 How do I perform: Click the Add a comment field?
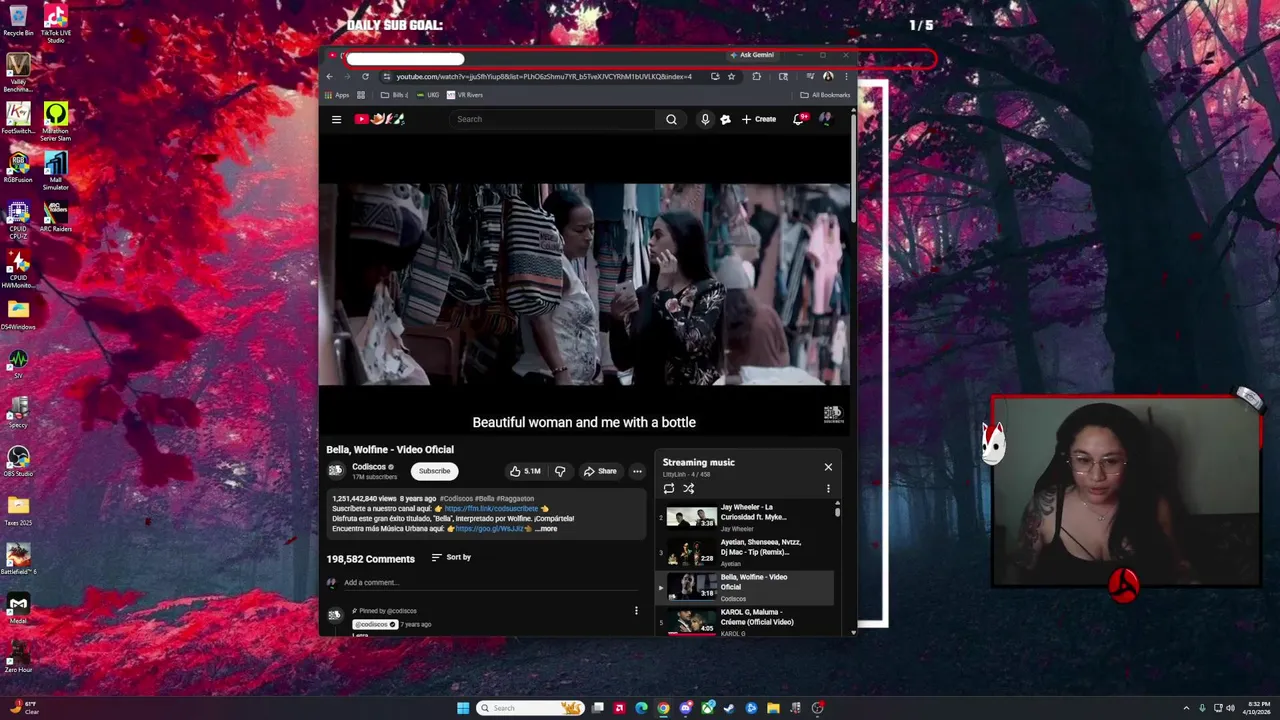tap(490, 583)
